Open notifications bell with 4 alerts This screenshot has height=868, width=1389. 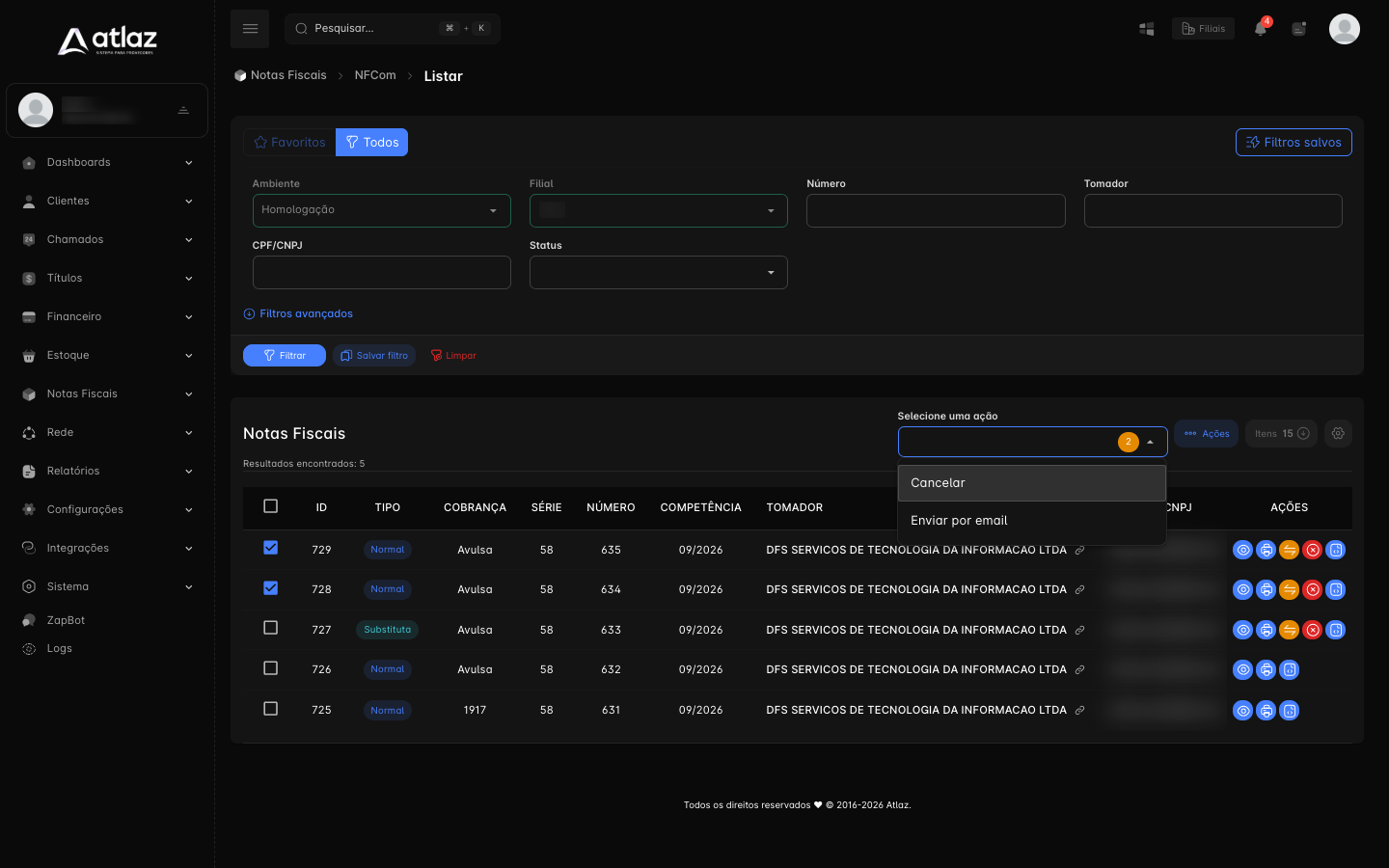pyautogui.click(x=1261, y=28)
